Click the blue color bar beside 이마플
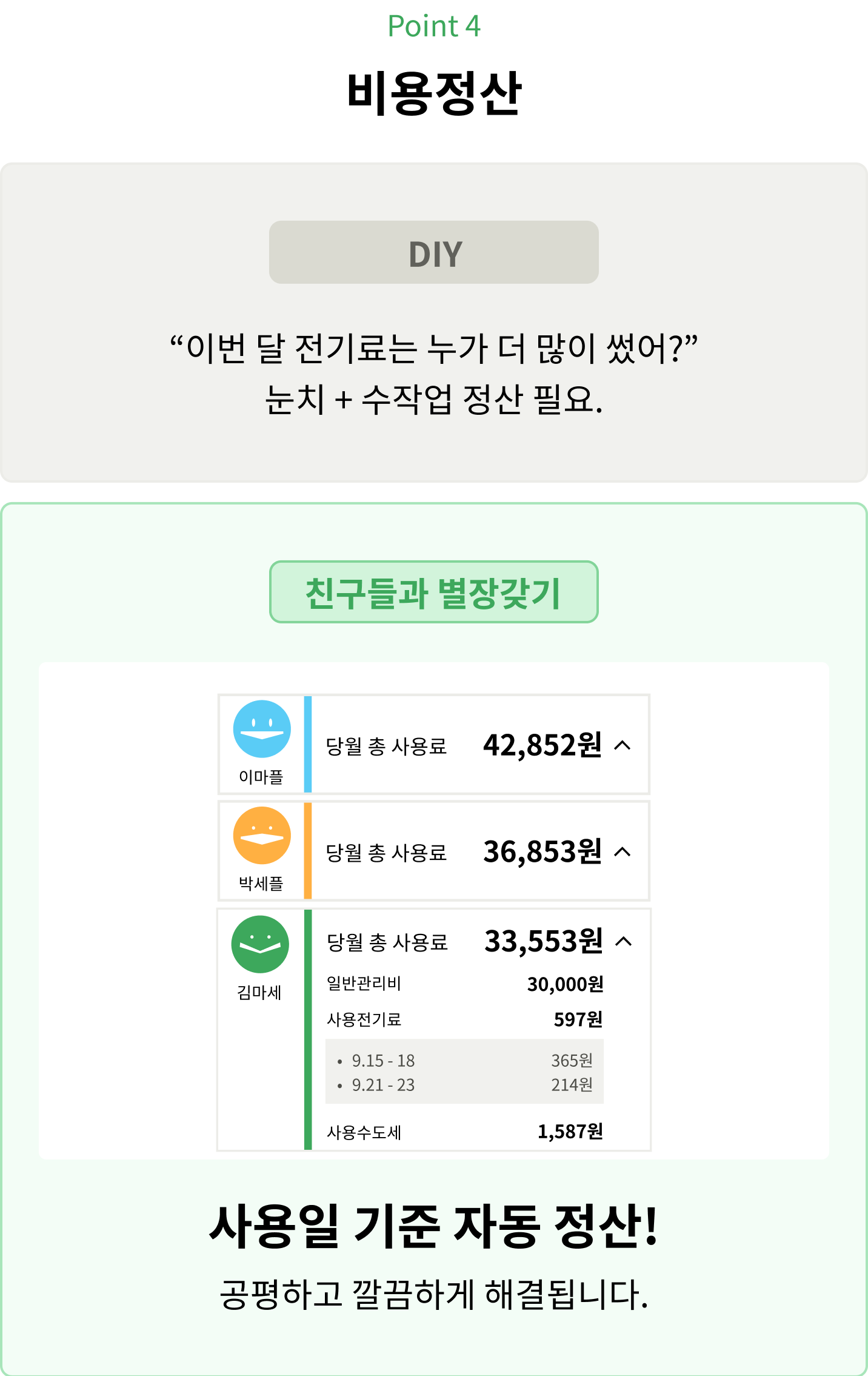This screenshot has height=1376, width=868. [308, 744]
